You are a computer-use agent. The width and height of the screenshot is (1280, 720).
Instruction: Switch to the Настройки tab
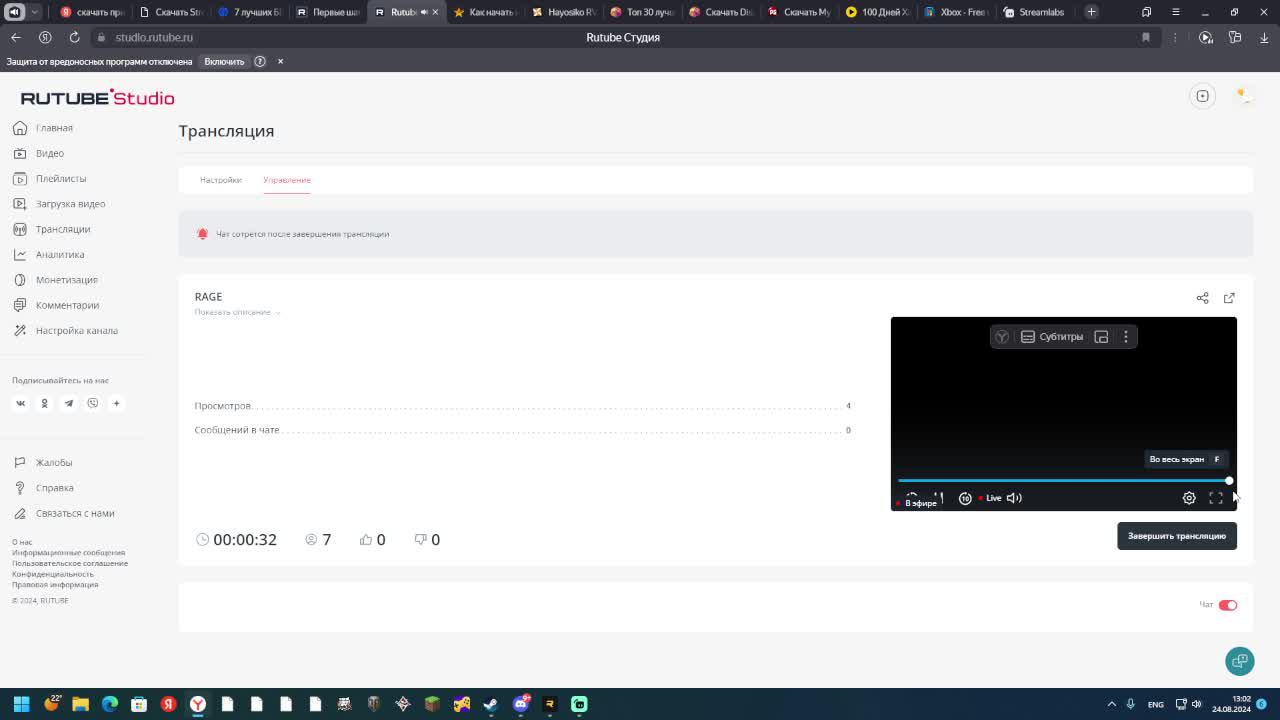(220, 180)
